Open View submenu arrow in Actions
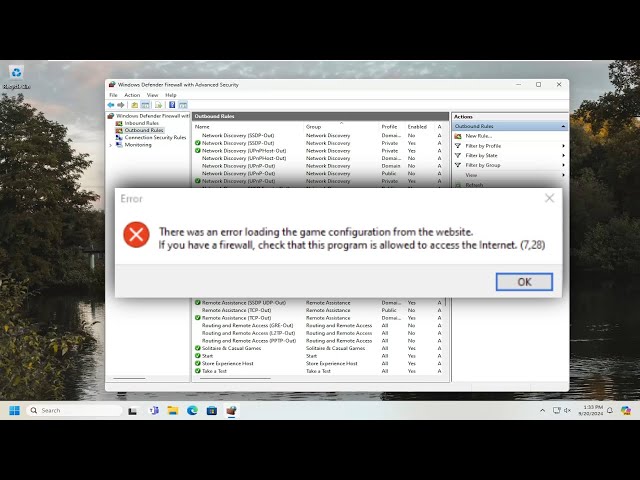Viewport: 640px width, 480px height. [x=563, y=175]
